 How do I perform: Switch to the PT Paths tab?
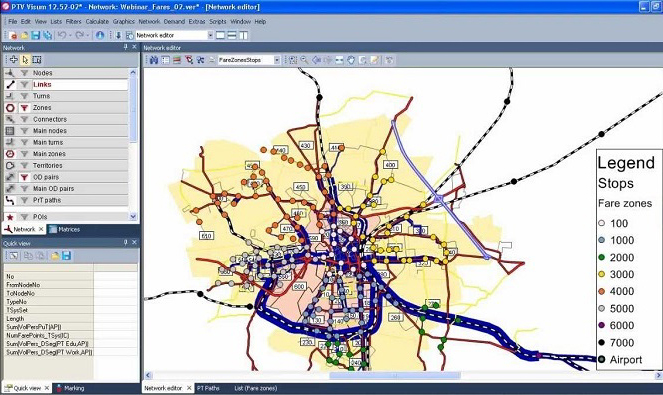tap(208, 388)
